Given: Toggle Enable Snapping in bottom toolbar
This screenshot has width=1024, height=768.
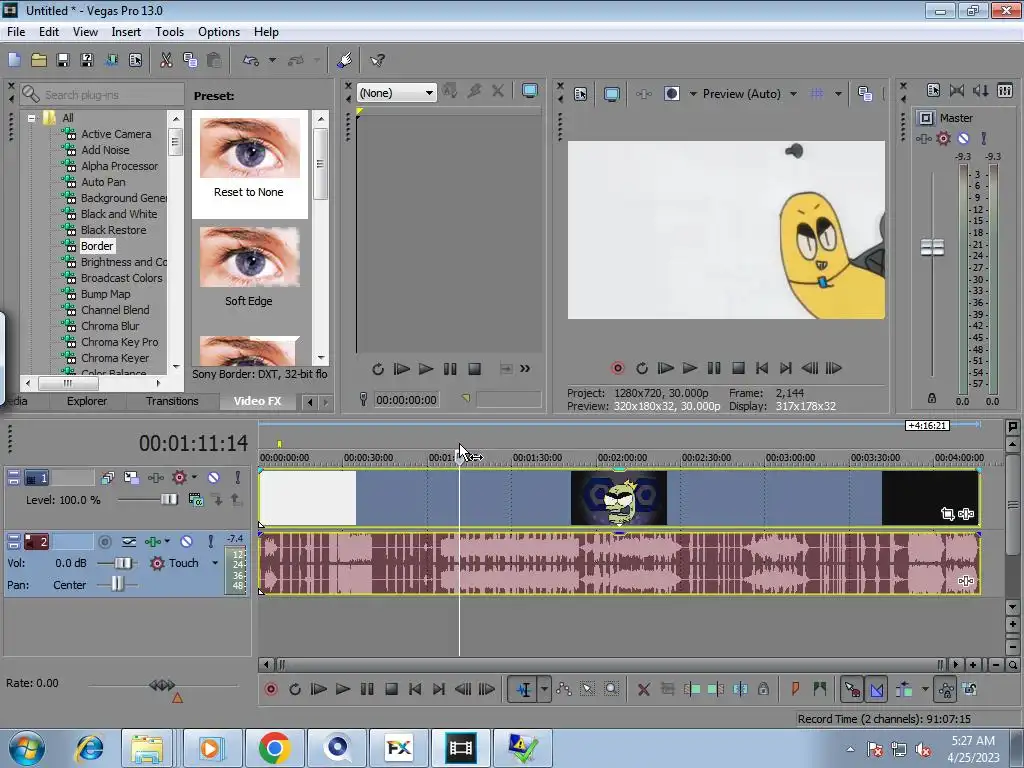Looking at the screenshot, I should coord(852,689).
